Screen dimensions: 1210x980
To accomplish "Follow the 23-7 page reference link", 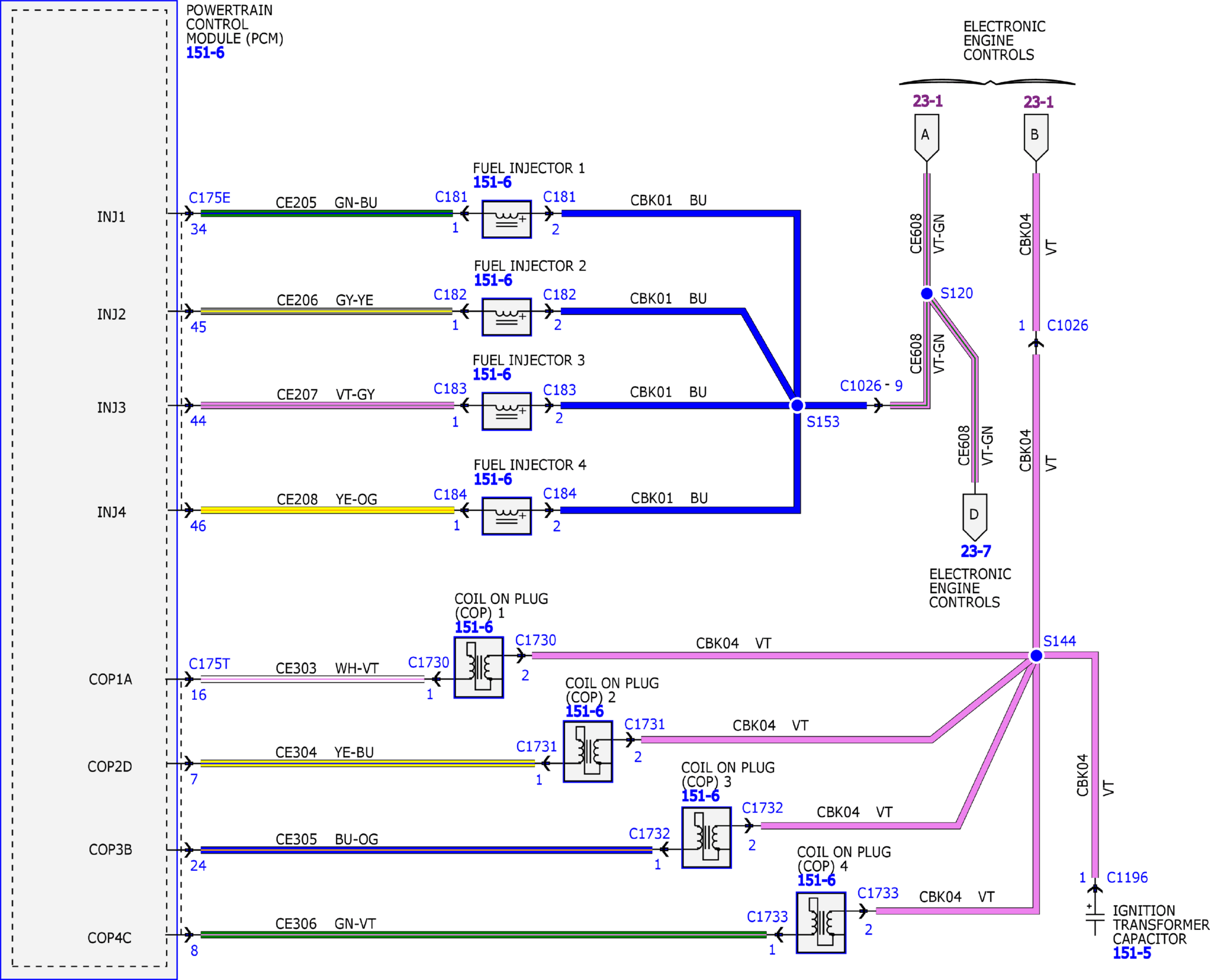I will pyautogui.click(x=975, y=551).
